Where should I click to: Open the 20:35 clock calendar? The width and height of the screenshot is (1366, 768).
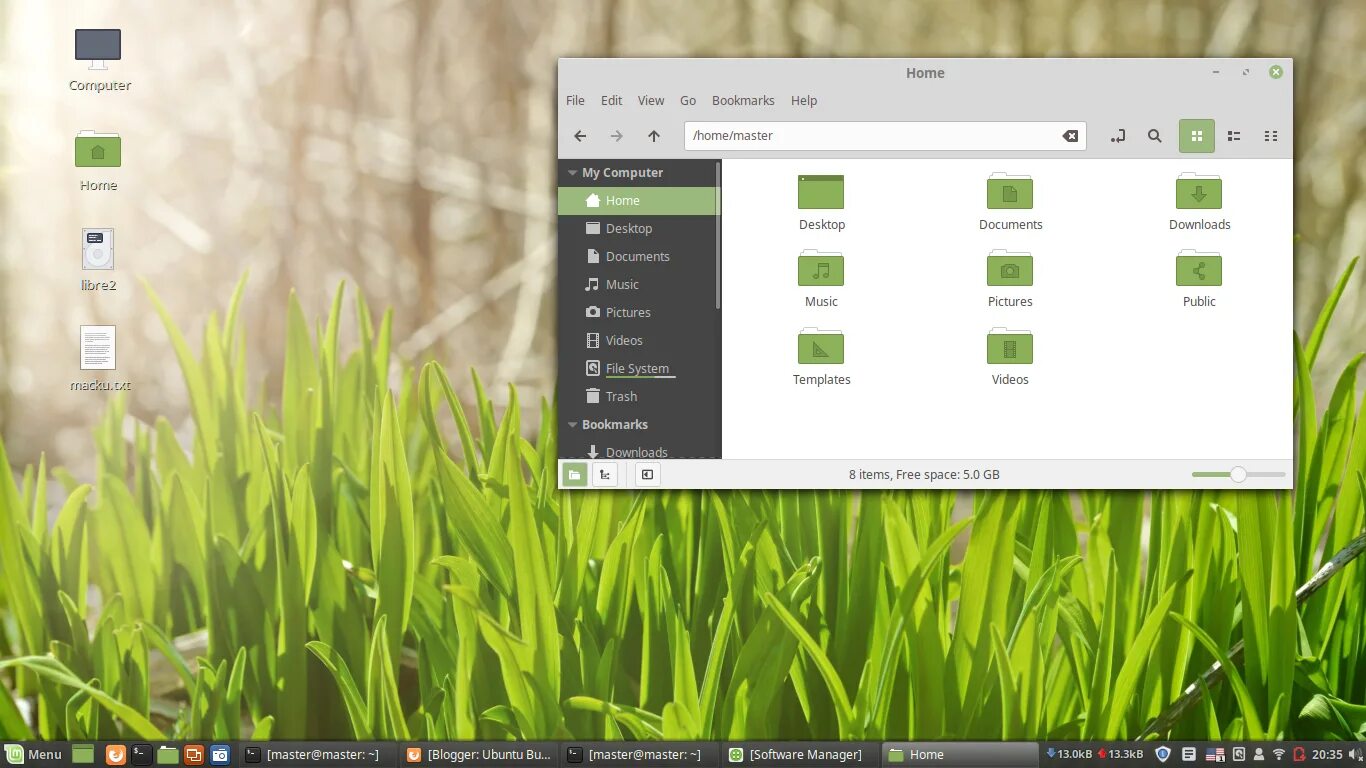point(1327,754)
